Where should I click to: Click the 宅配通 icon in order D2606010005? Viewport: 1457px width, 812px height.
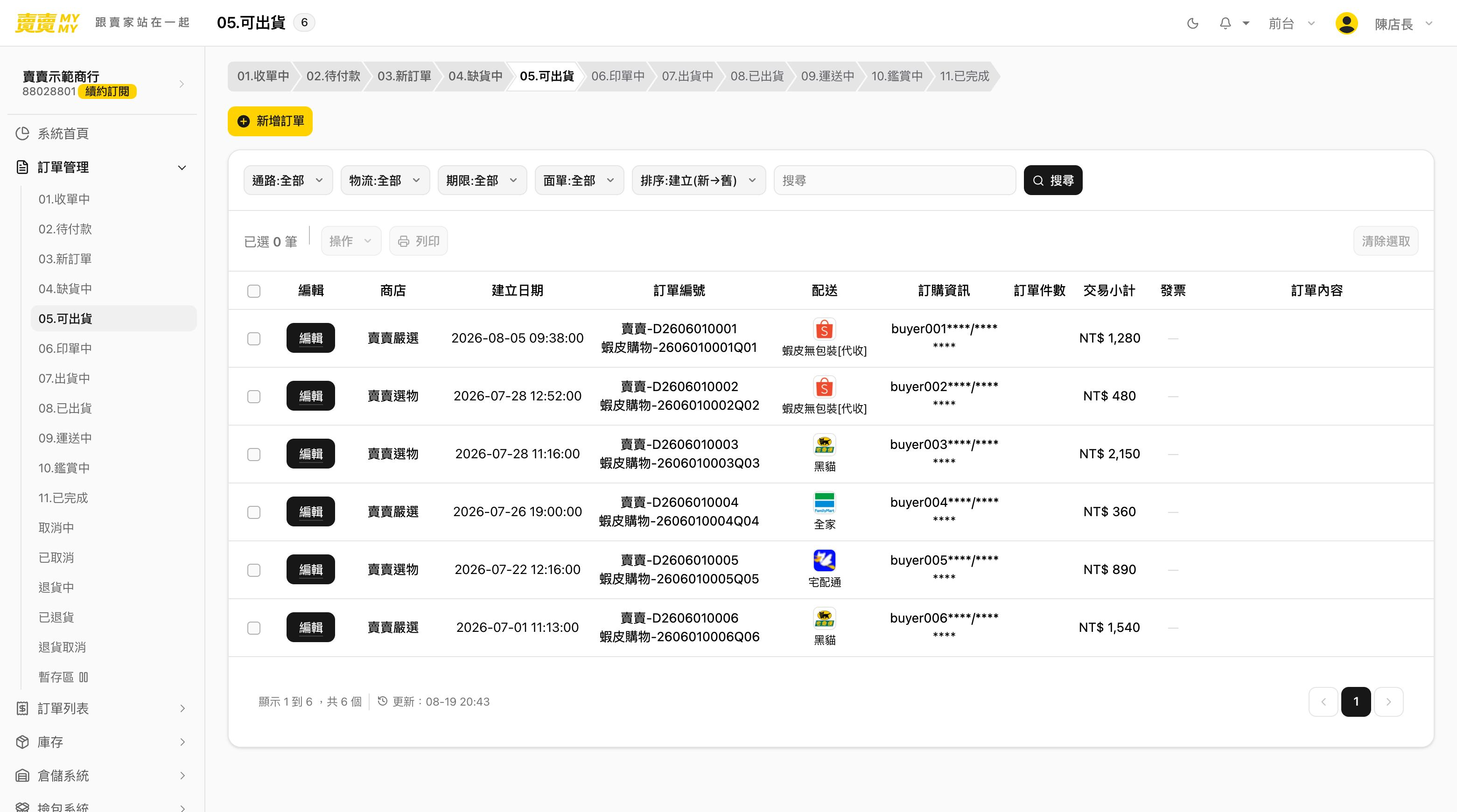pyautogui.click(x=824, y=560)
